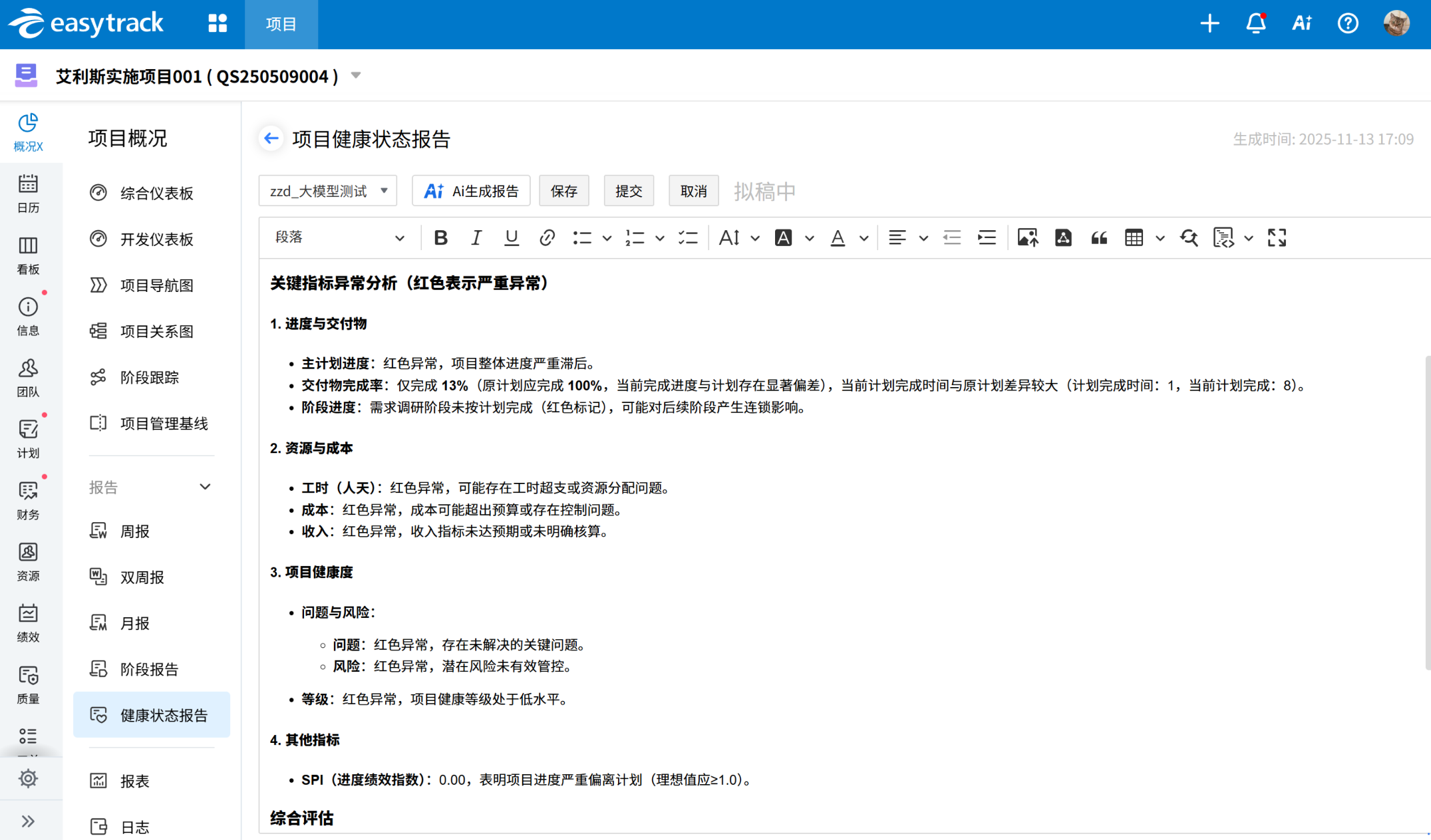Image resolution: width=1431 pixels, height=840 pixels.
Task: Switch to the 项目 top tab
Action: 281,24
